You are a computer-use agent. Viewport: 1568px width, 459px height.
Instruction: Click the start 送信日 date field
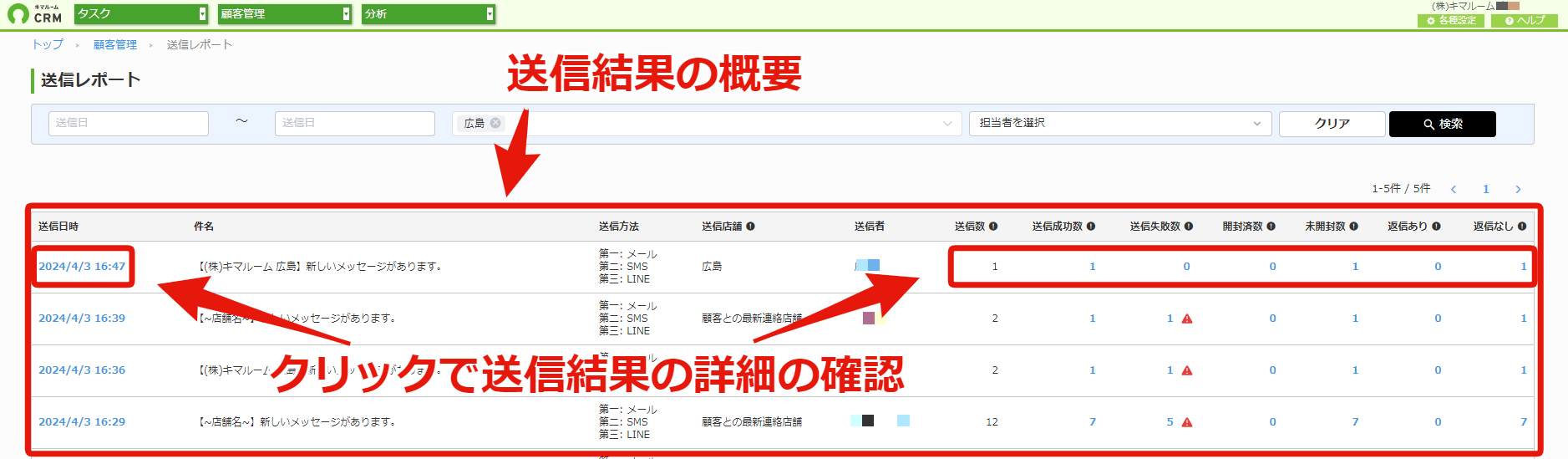[x=129, y=124]
